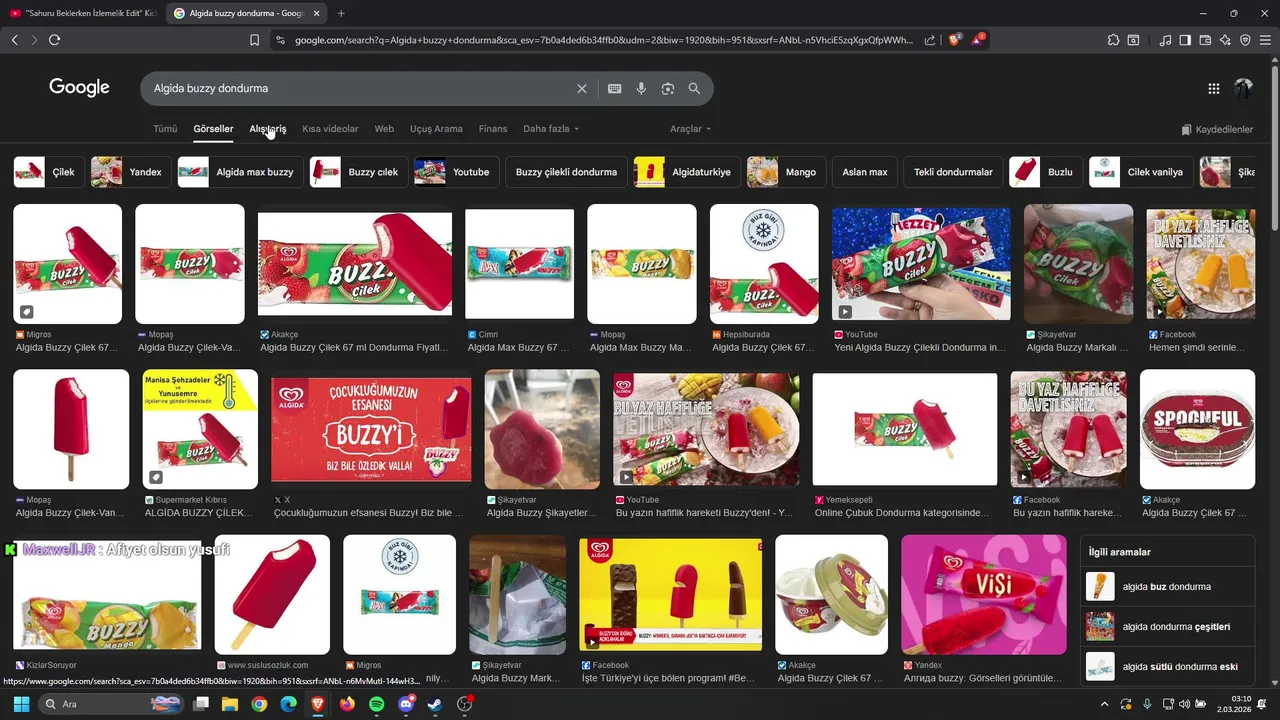Viewport: 1280px width, 720px height.
Task: Open the Alışveriş tab
Action: coord(268,129)
